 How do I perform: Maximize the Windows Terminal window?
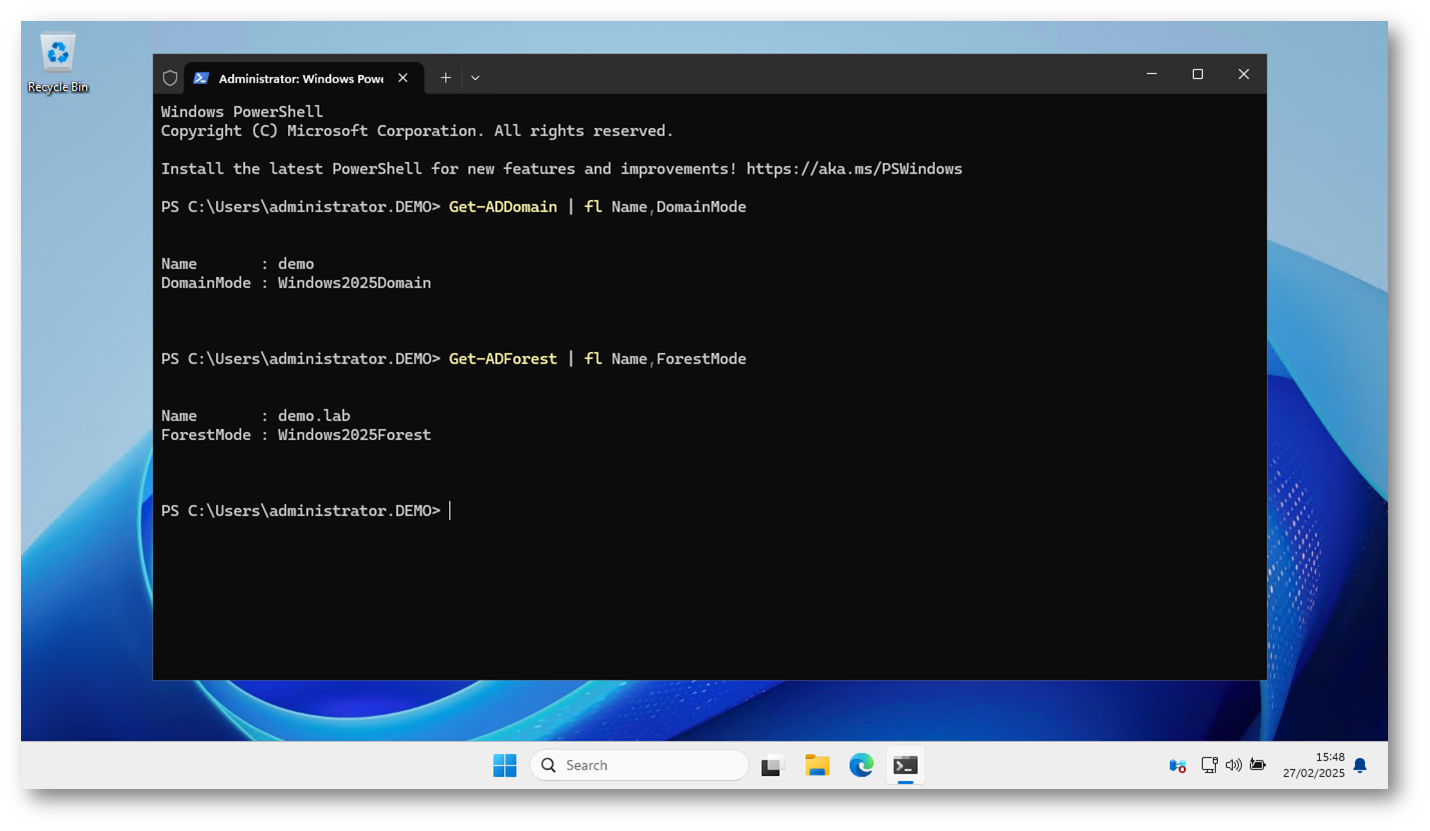click(x=1198, y=74)
